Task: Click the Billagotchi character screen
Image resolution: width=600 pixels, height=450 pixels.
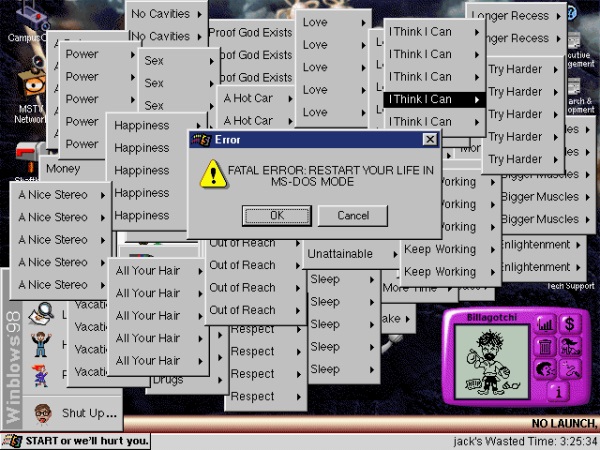Action: click(492, 362)
